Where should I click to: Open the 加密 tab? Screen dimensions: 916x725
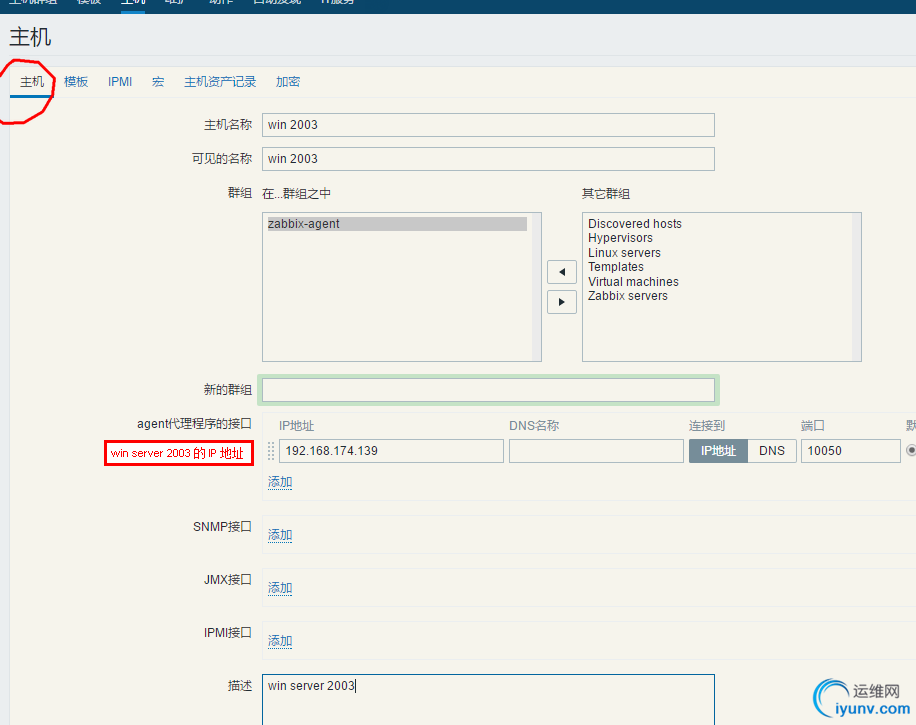(x=288, y=82)
